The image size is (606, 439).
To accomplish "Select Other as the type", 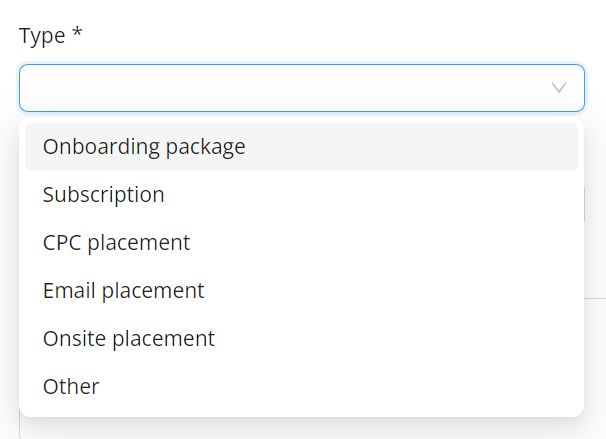I will [71, 387].
